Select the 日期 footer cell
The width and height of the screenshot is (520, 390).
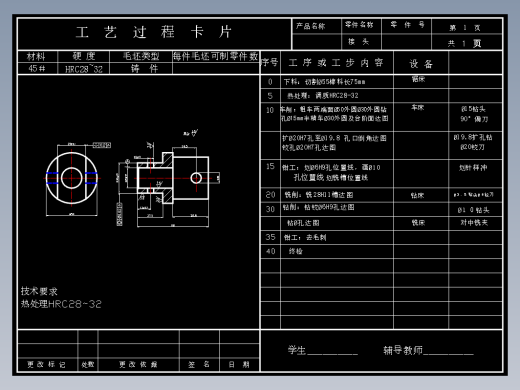click(x=239, y=364)
